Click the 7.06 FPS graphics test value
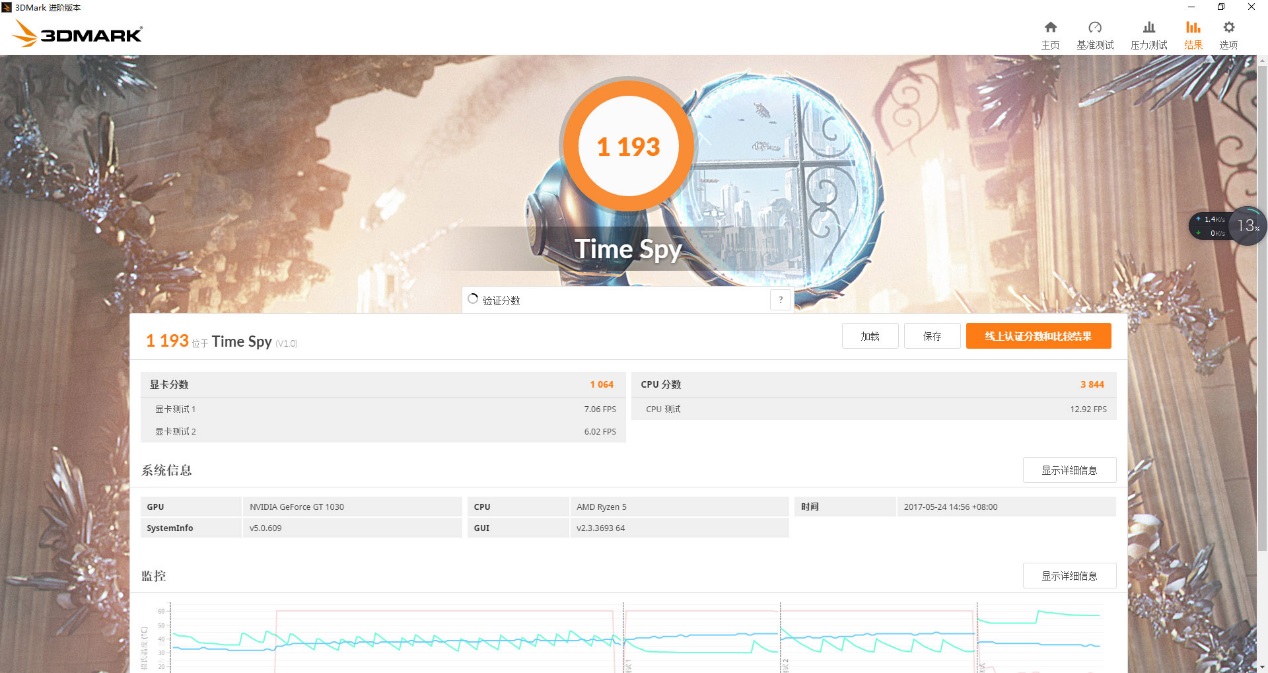1268x673 pixels. [600, 409]
